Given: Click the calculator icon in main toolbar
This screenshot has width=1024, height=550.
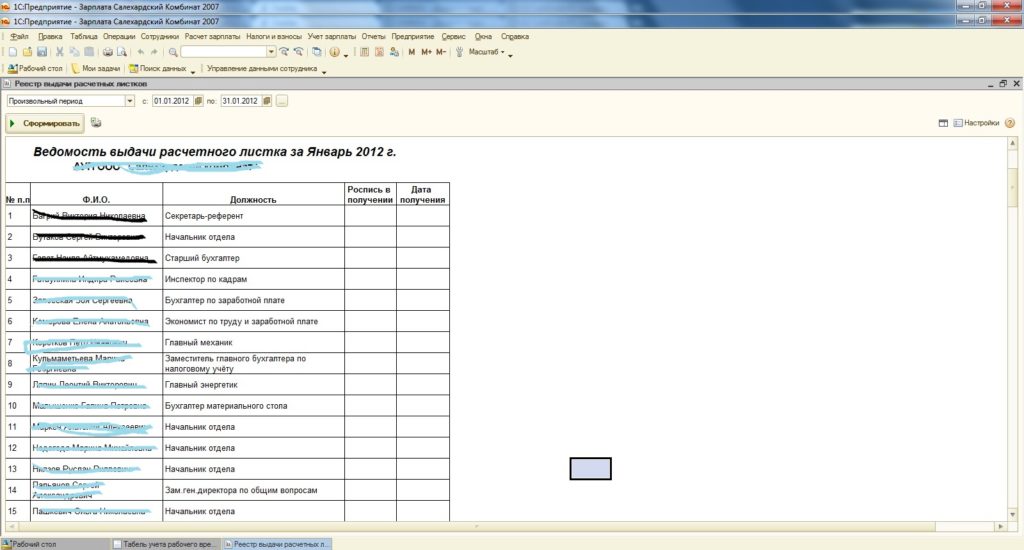Looking at the screenshot, I should tap(366, 51).
